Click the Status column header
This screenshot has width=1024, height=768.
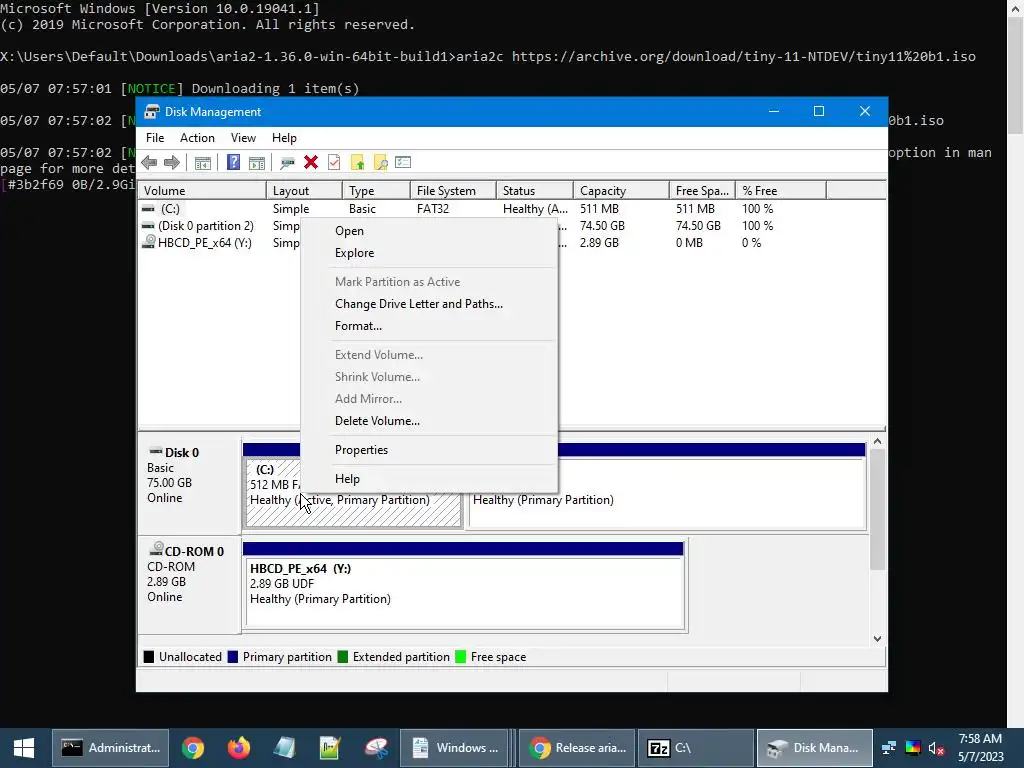tap(535, 191)
